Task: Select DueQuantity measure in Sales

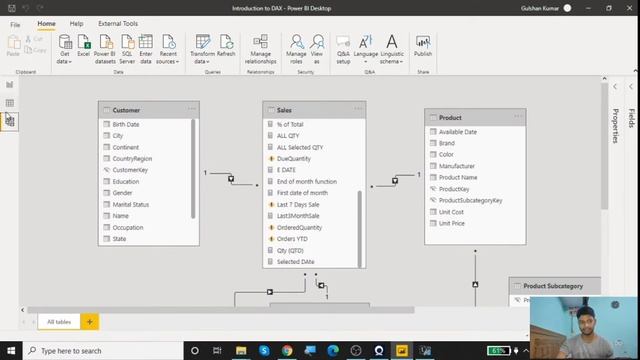Action: tap(293, 159)
